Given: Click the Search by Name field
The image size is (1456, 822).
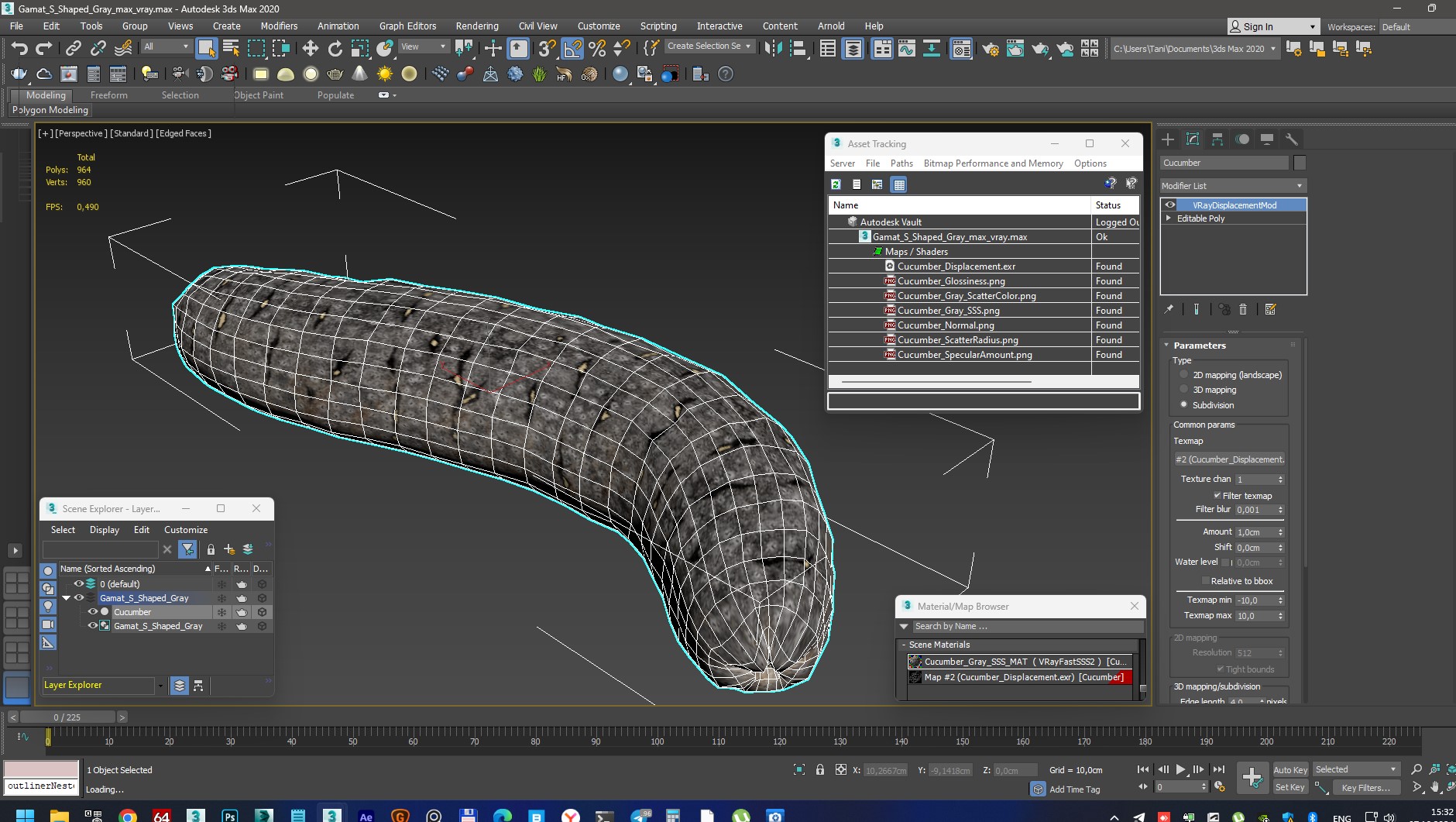Looking at the screenshot, I should tap(1028, 626).
